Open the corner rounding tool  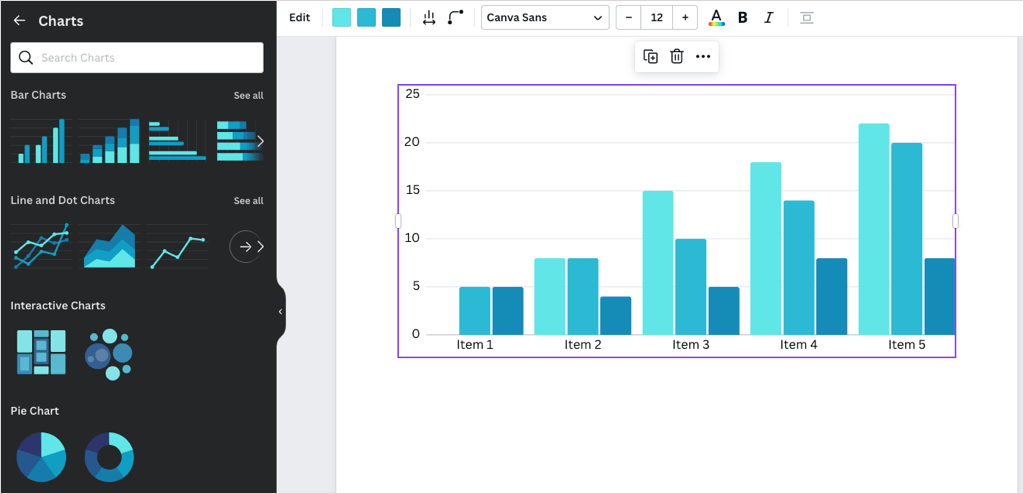coord(456,17)
